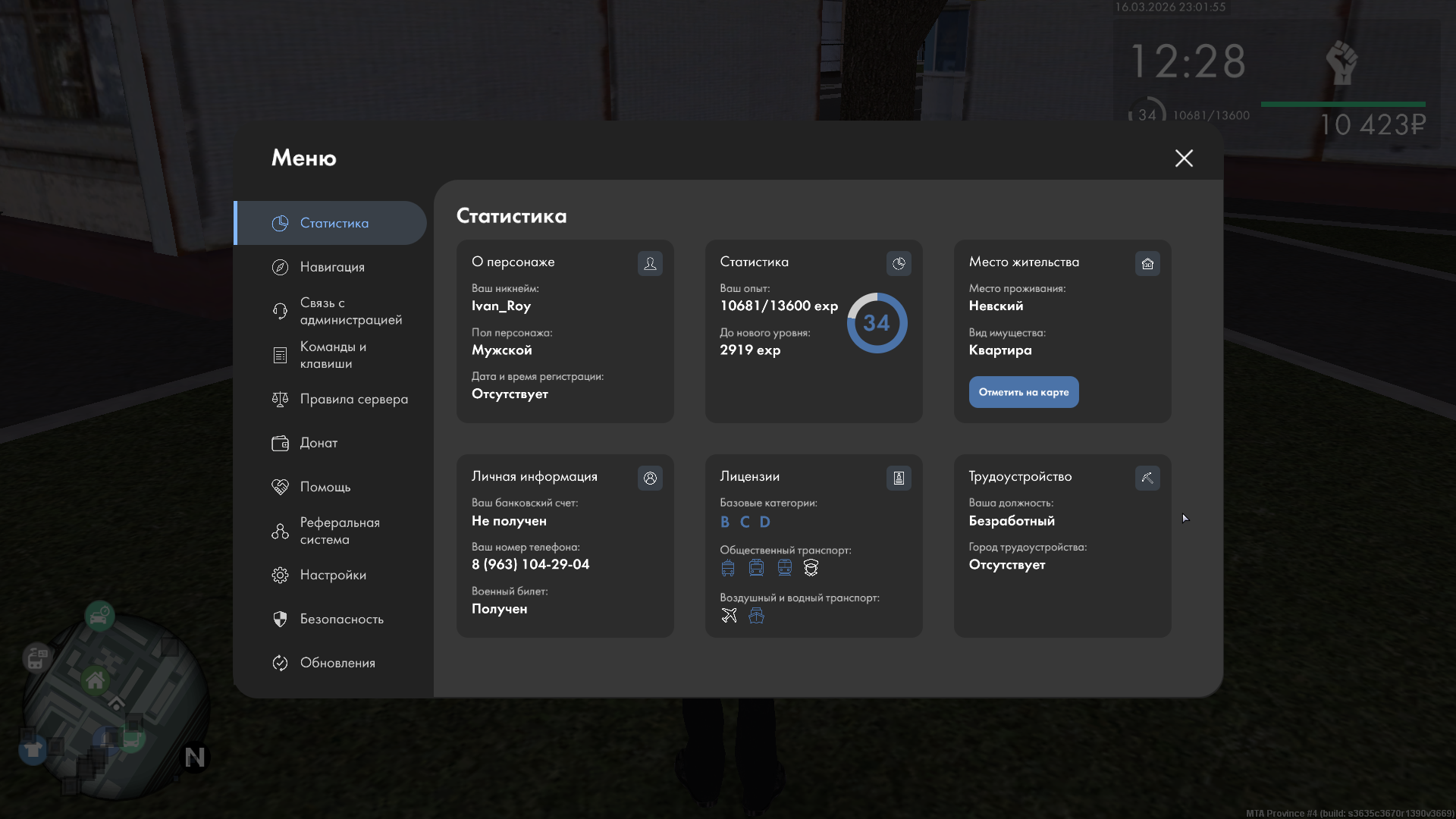Viewport: 1456px width, 819px height.
Task: Click the pie chart icon in Статистика card
Action: (x=899, y=263)
